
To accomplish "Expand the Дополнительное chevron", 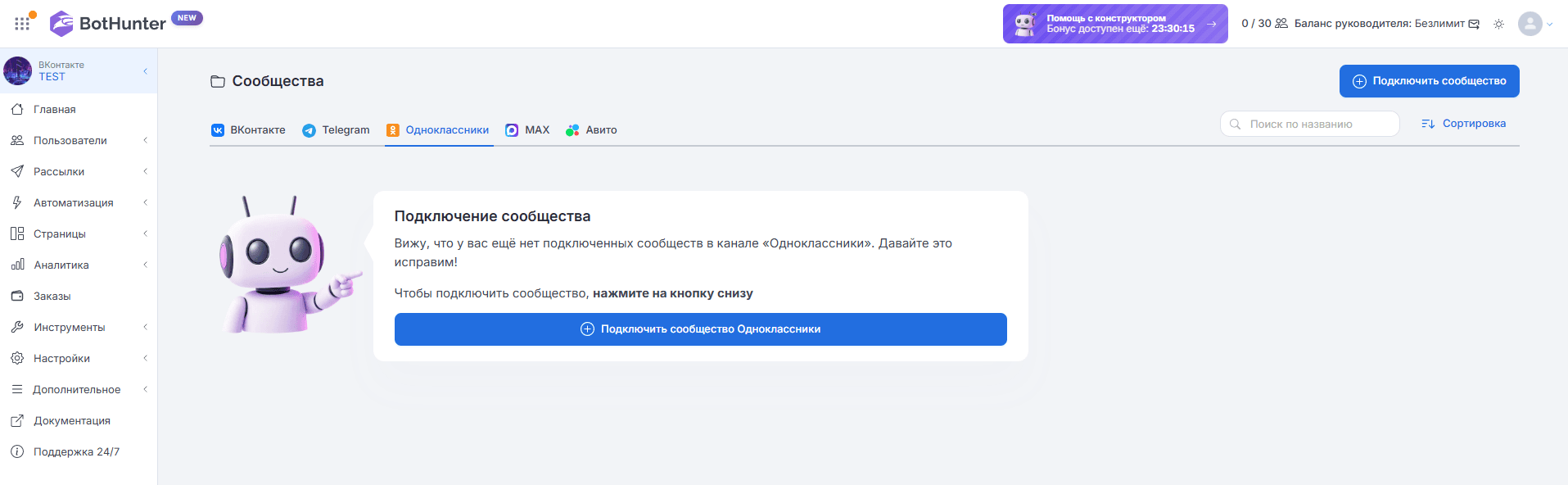I will pyautogui.click(x=146, y=389).
